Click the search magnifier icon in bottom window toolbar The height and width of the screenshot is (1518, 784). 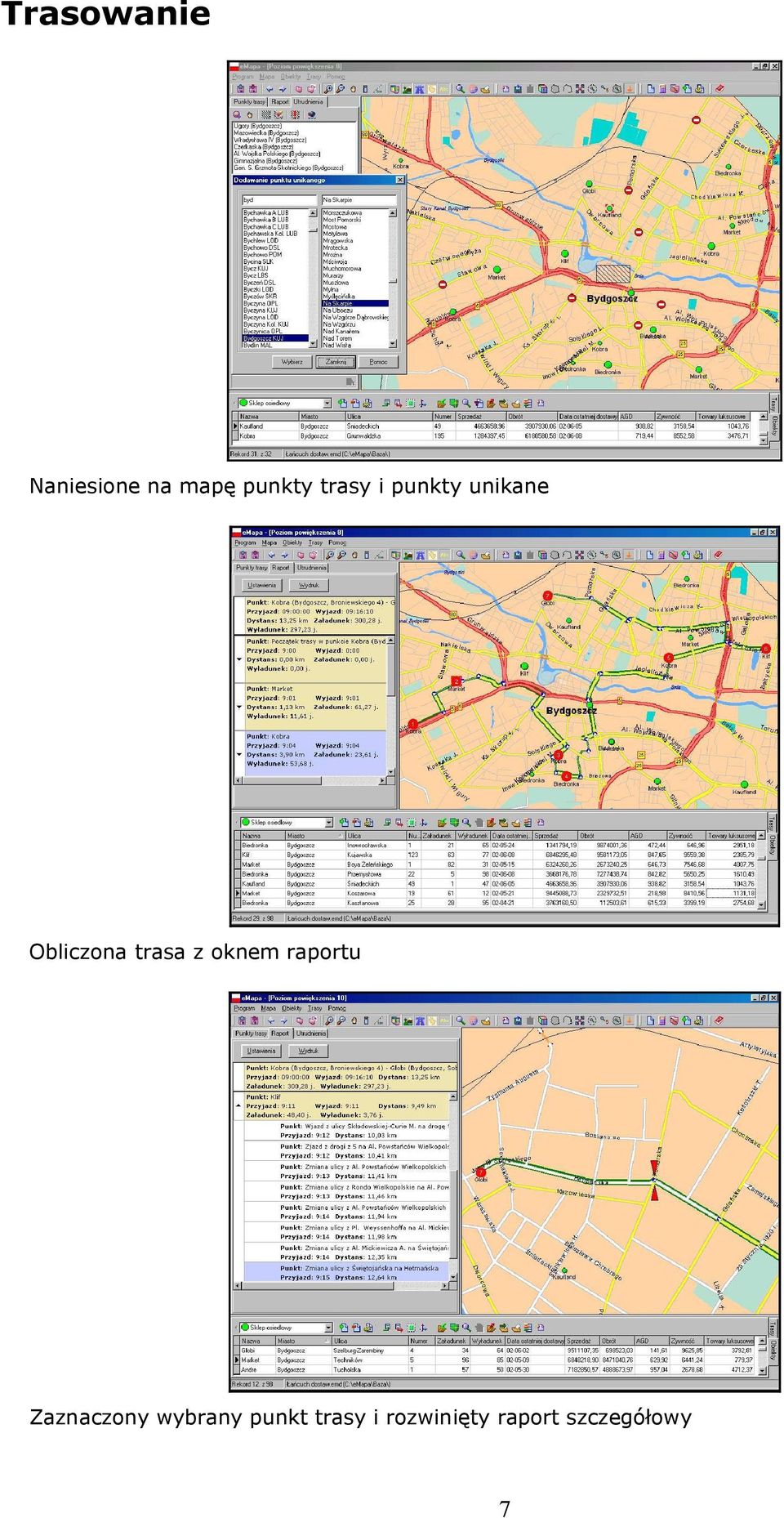pos(460,1020)
